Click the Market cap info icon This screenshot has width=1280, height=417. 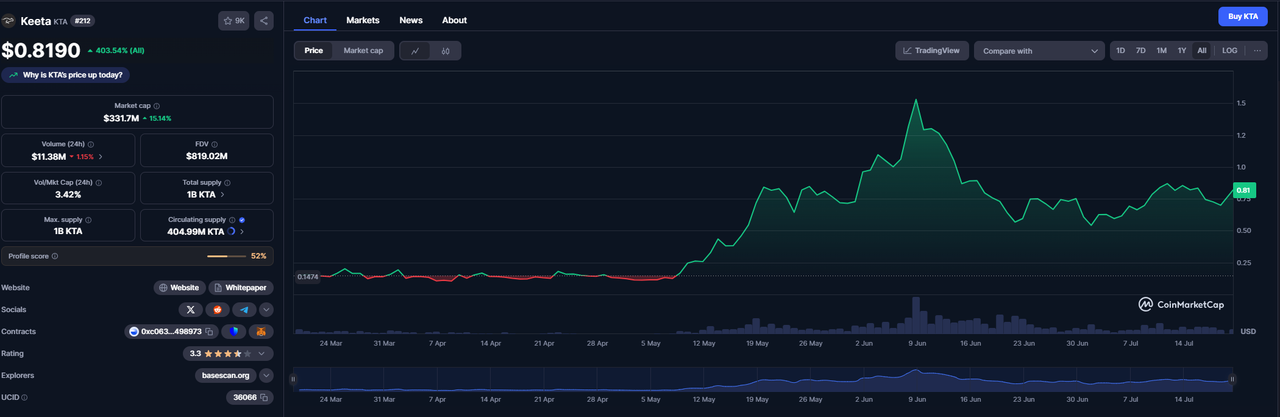point(157,105)
